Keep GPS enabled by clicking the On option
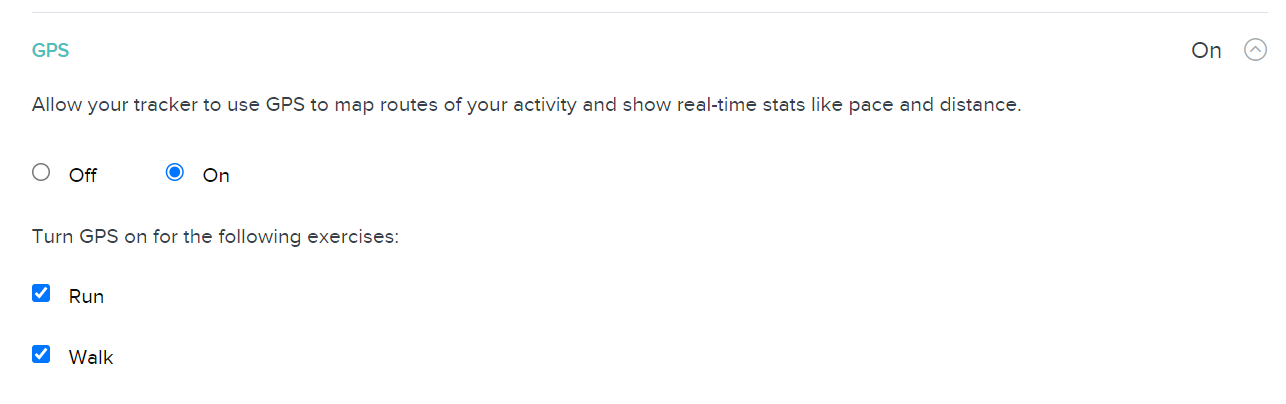The image size is (1286, 404). pos(175,172)
